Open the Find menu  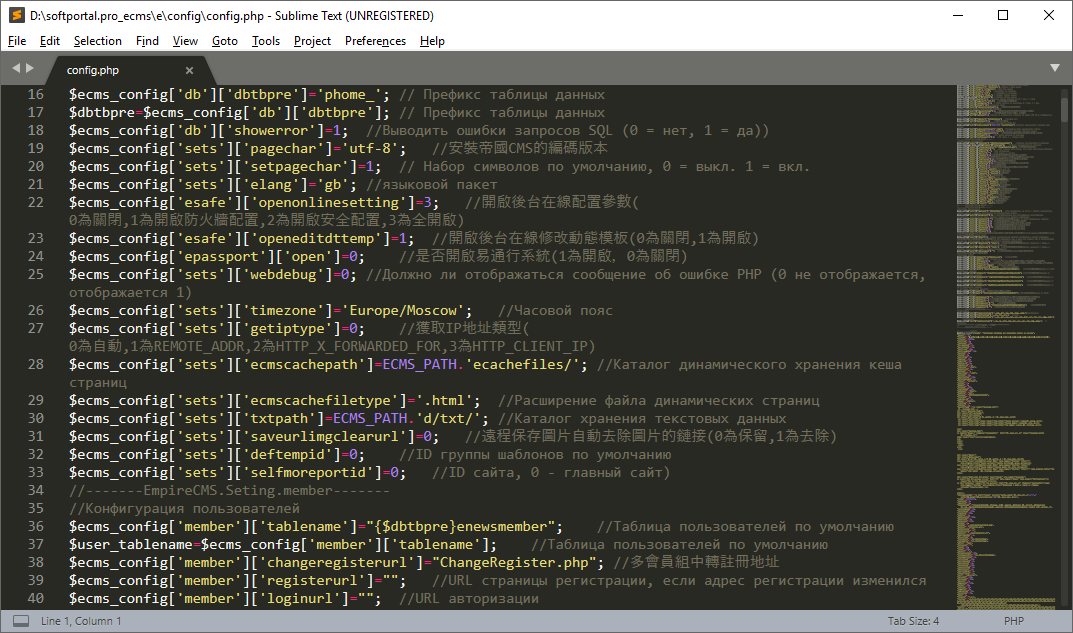147,41
